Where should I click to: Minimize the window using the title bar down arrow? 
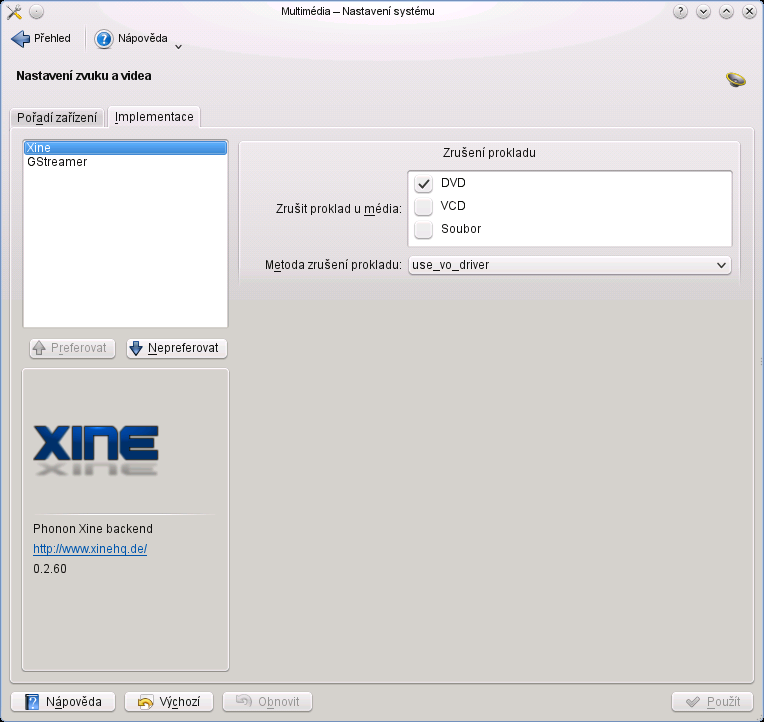click(703, 12)
